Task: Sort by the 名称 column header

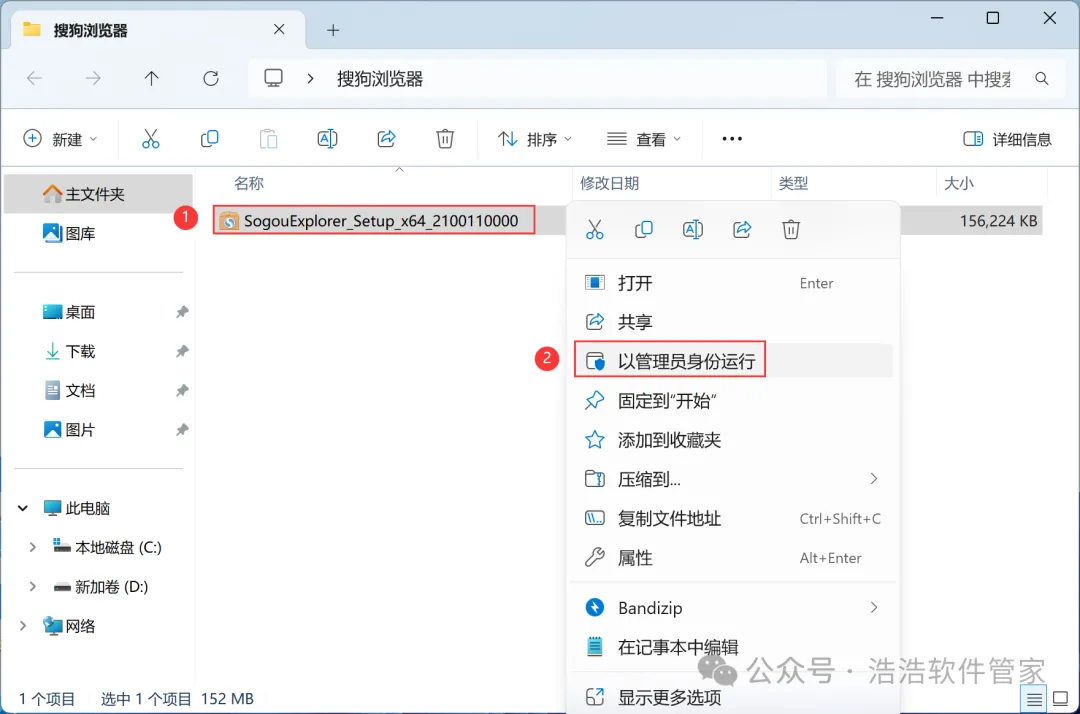Action: tap(249, 183)
